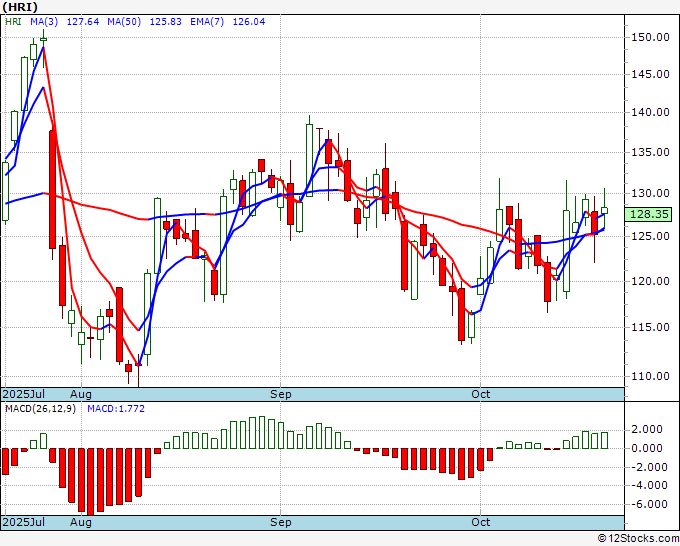
Task: Click 2025Jul on MACD date axis
Action: (x=23, y=522)
